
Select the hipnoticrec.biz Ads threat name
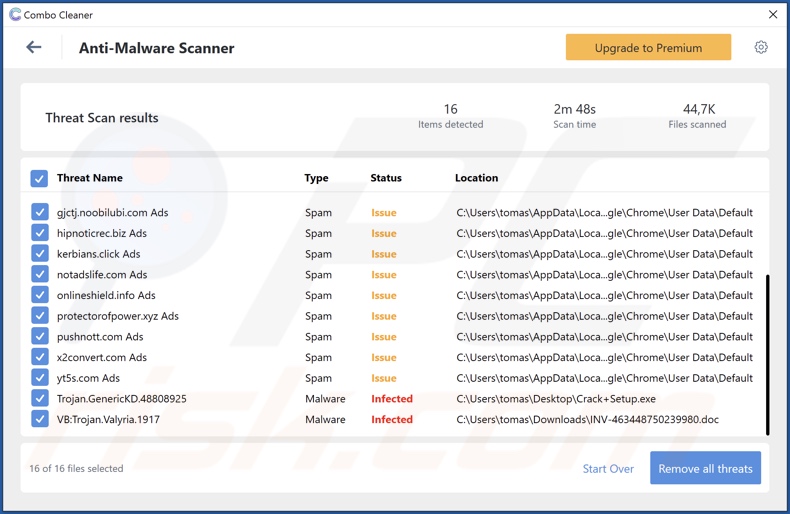102,233
